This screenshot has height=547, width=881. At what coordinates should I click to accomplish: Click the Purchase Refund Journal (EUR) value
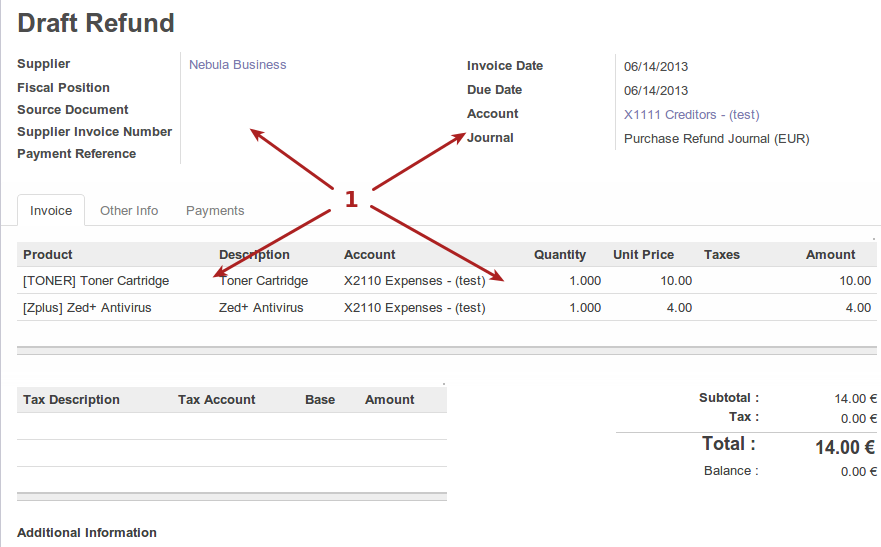[x=716, y=139]
